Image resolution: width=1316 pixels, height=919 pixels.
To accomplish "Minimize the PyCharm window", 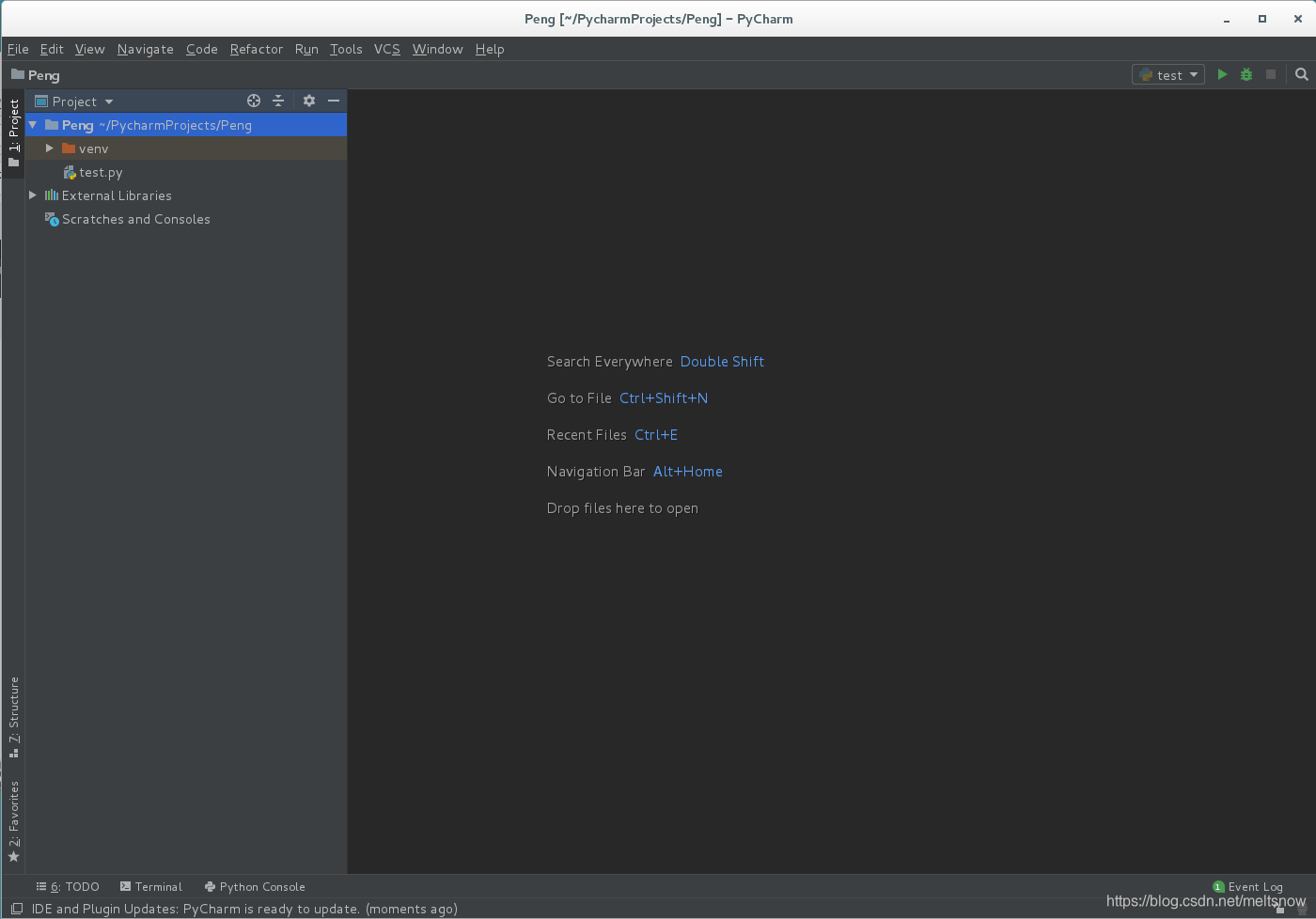I will [x=1227, y=20].
